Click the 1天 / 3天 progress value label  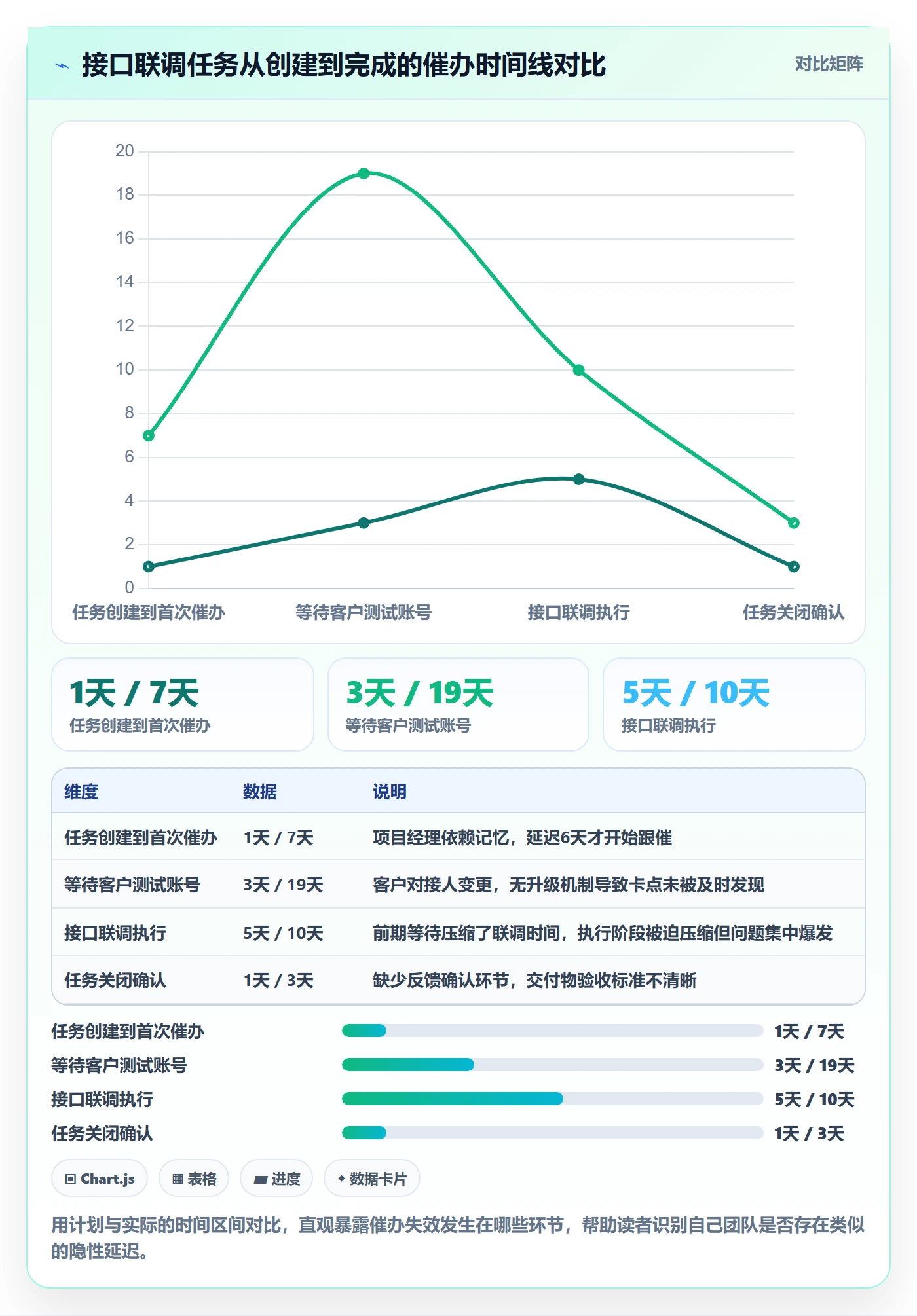coord(809,1133)
